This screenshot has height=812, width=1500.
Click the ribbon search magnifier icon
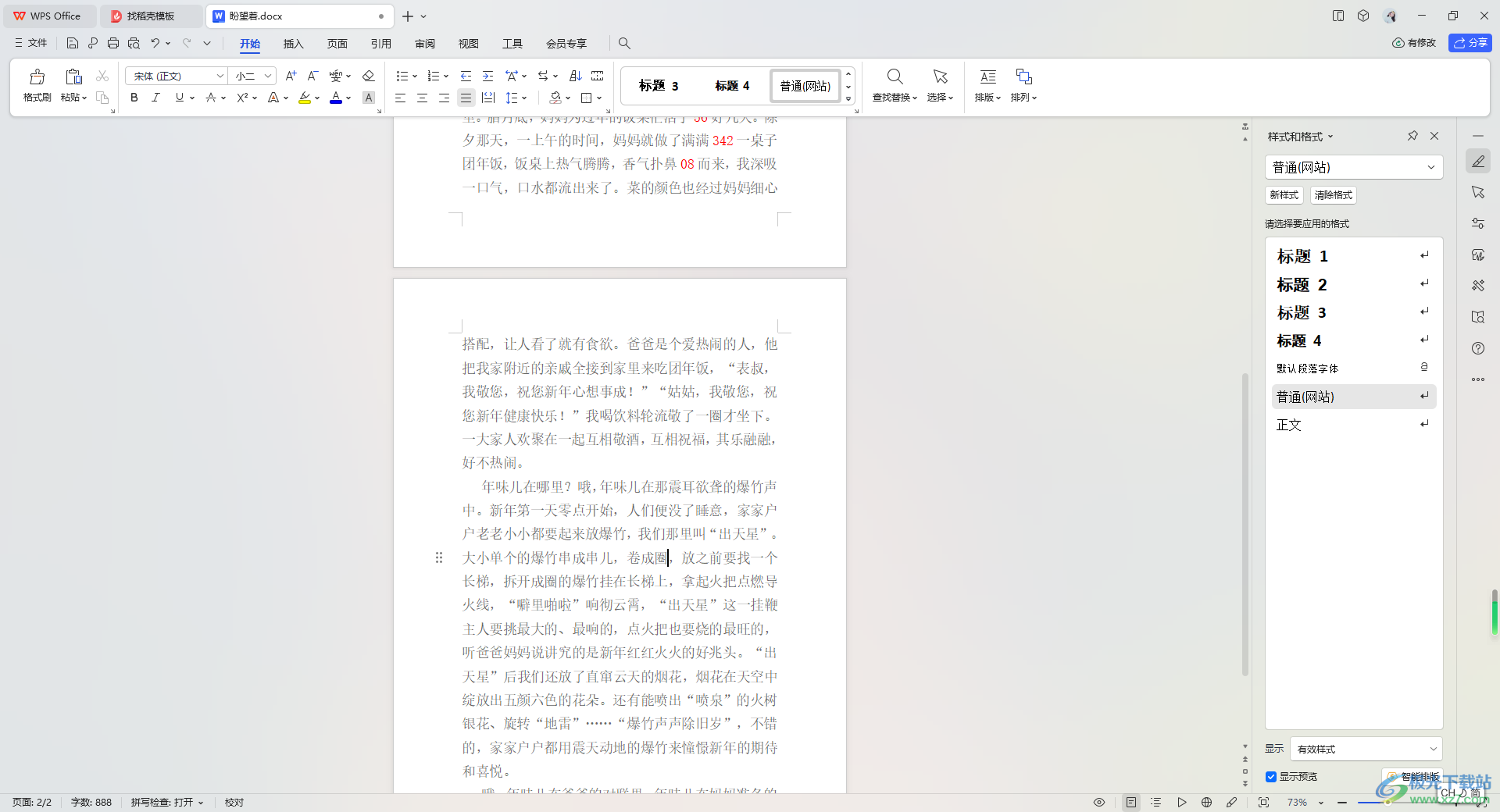[x=624, y=43]
